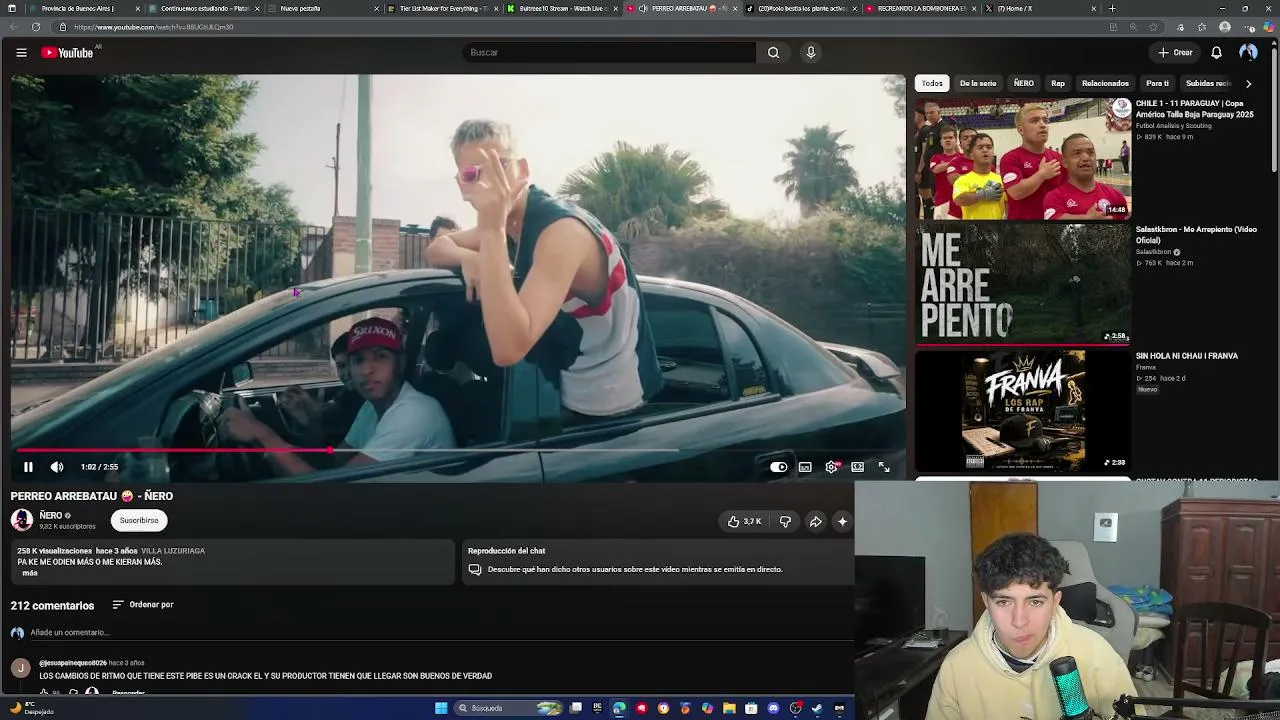
Task: Open player settings gear
Action: (831, 467)
